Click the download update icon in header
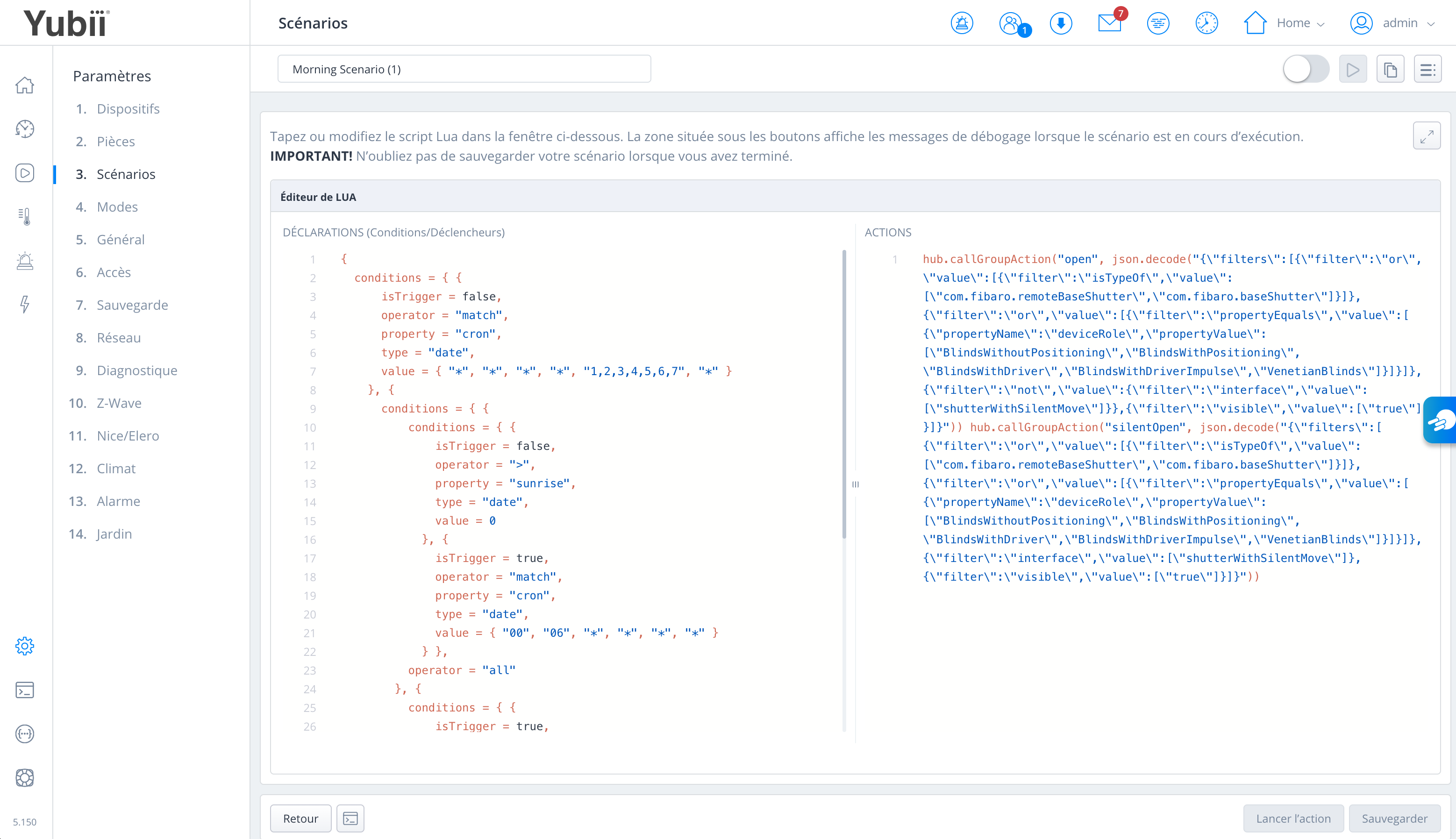The width and height of the screenshot is (1456, 839). click(1061, 23)
